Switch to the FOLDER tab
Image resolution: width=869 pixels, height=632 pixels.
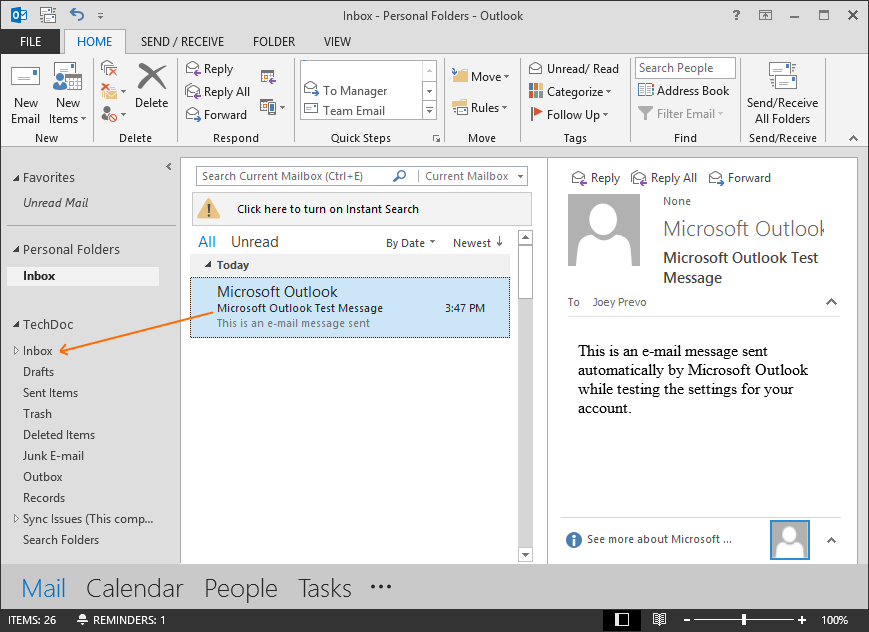(x=274, y=42)
